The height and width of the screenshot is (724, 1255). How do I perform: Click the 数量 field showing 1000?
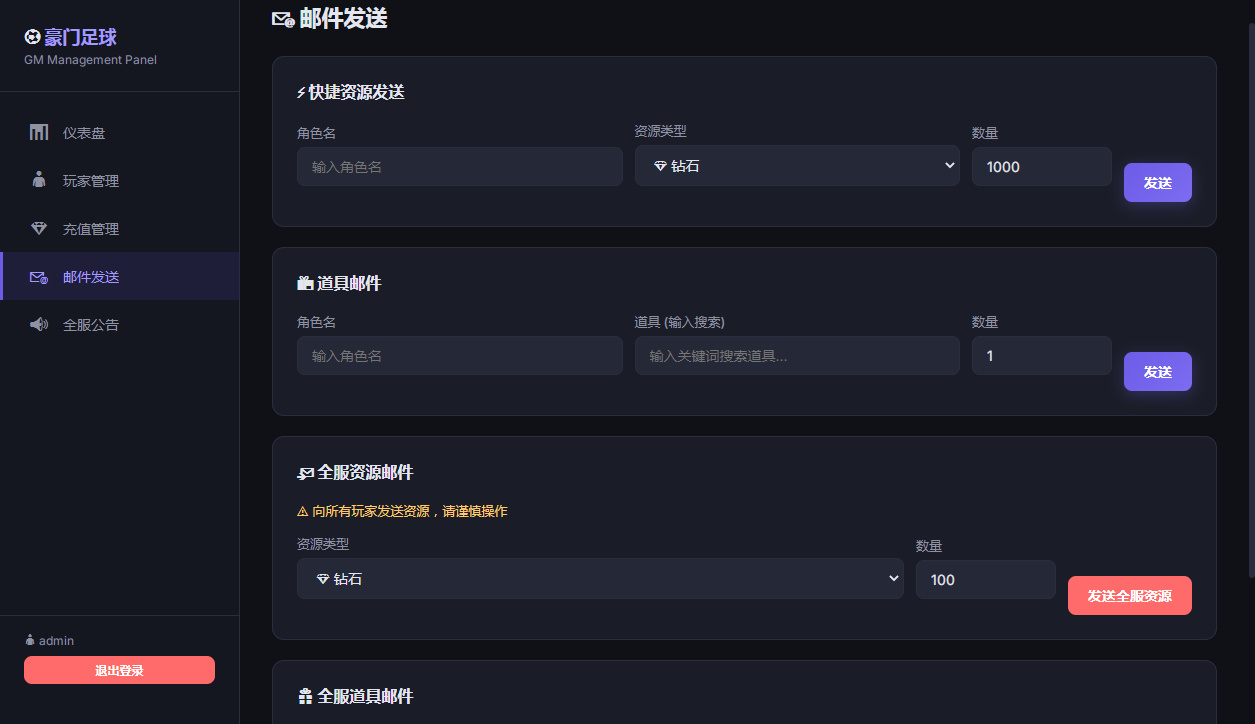tap(1041, 166)
